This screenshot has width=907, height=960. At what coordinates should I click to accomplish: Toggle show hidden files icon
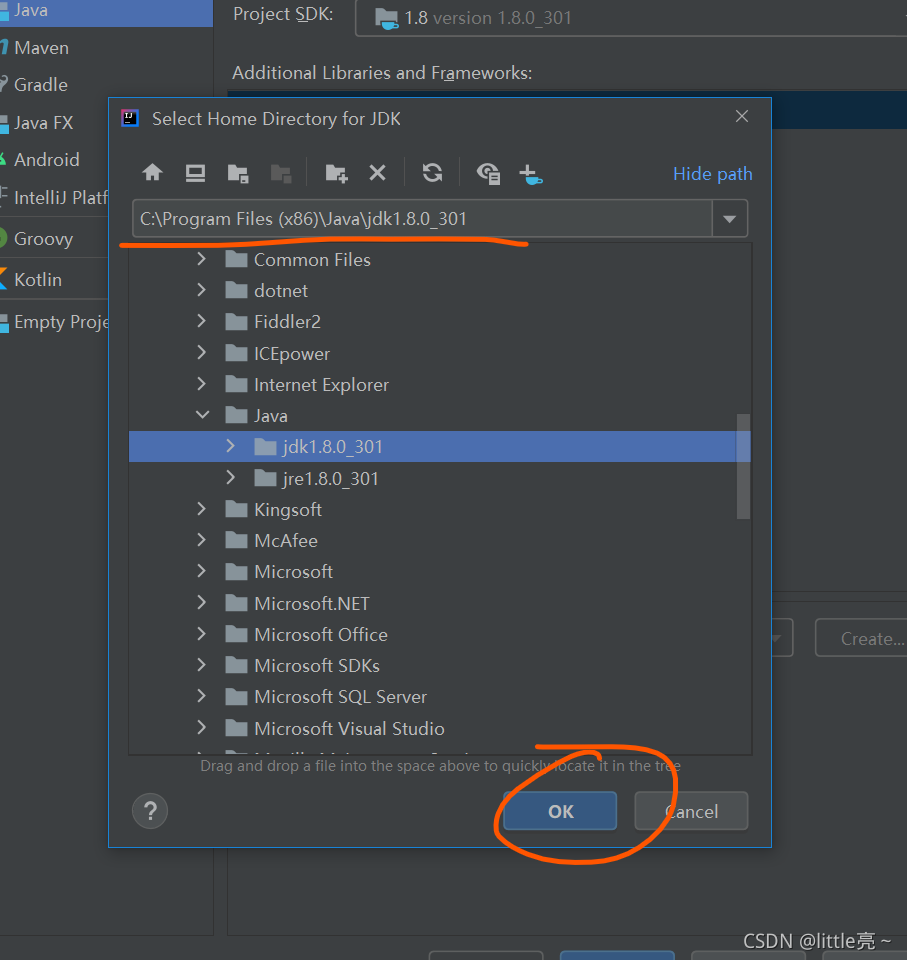click(x=488, y=173)
